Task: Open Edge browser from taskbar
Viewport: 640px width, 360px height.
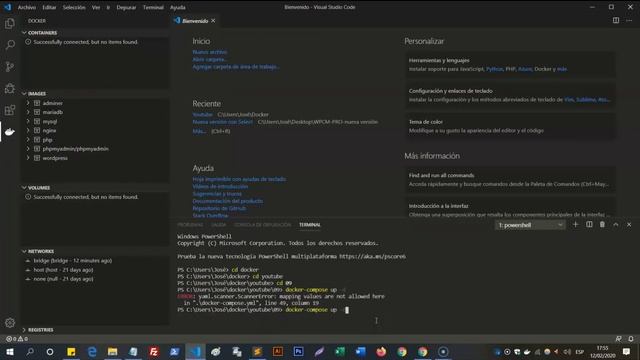Action: click(92, 352)
